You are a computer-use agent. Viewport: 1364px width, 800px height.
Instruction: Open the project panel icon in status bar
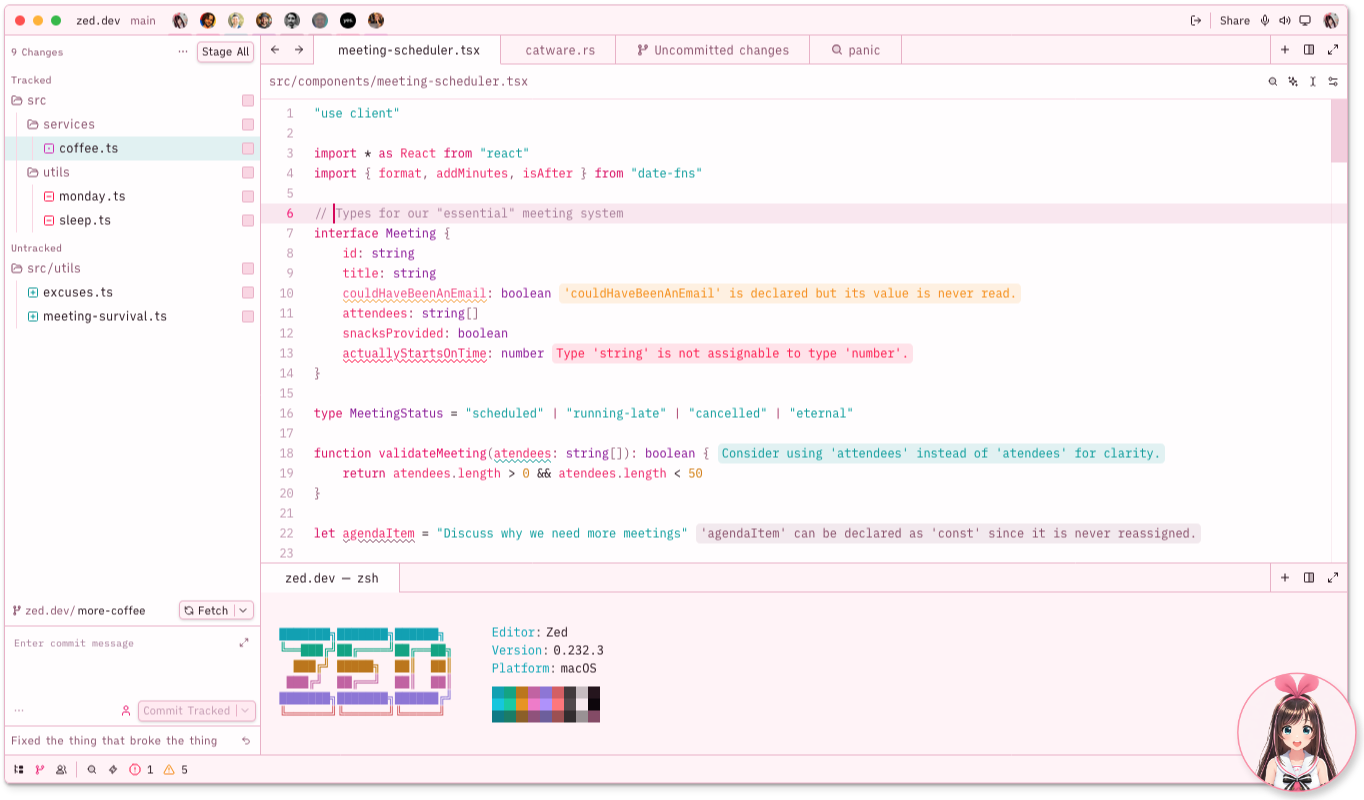19,770
